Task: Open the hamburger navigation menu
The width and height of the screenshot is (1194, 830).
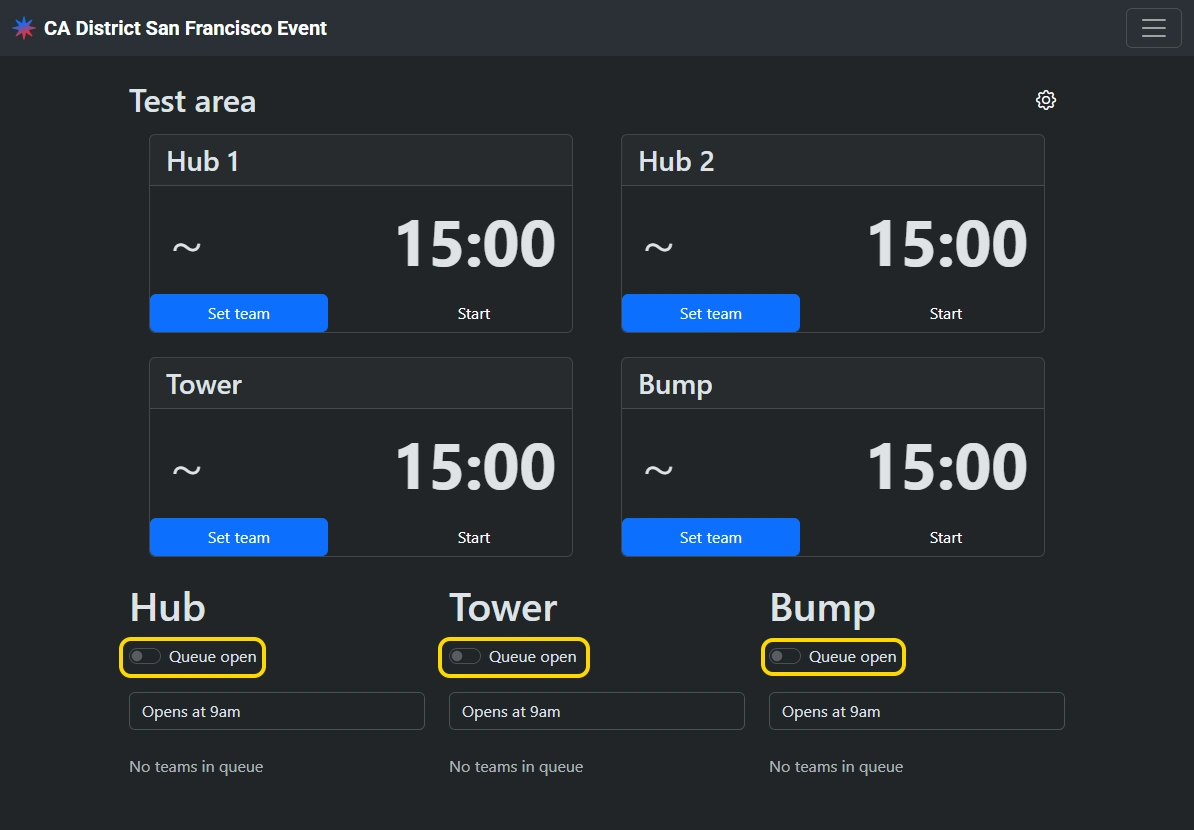Action: point(1153,28)
